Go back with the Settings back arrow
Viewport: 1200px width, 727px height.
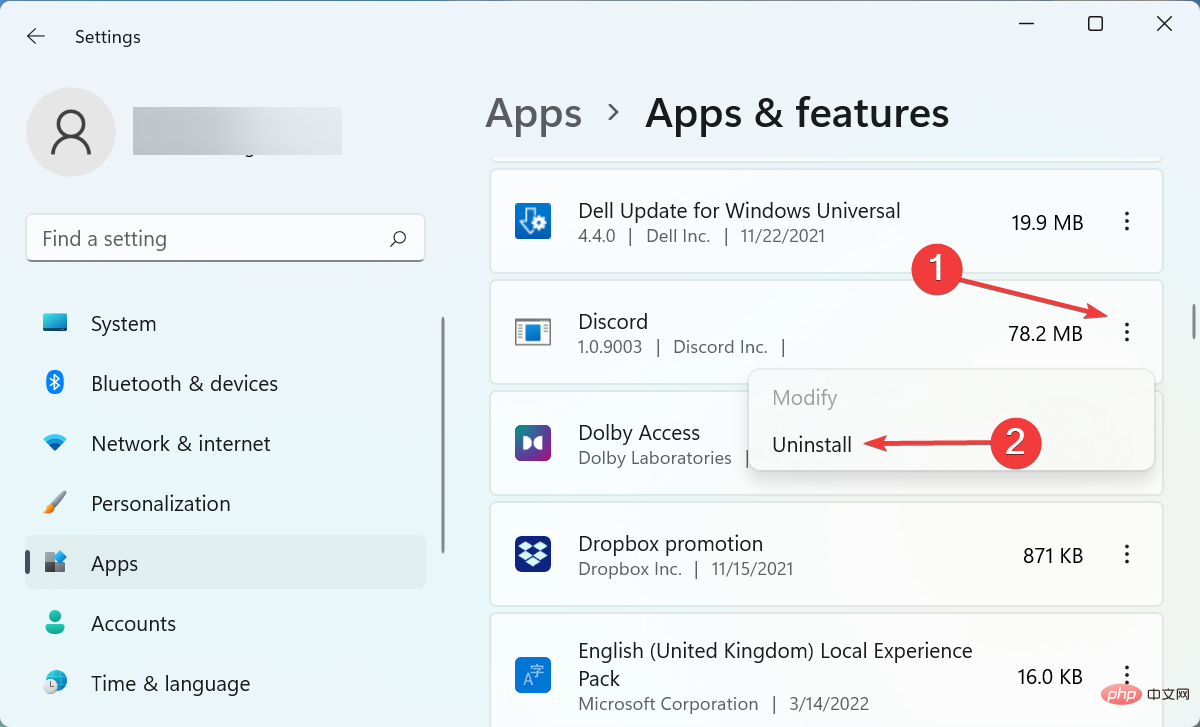coord(36,36)
